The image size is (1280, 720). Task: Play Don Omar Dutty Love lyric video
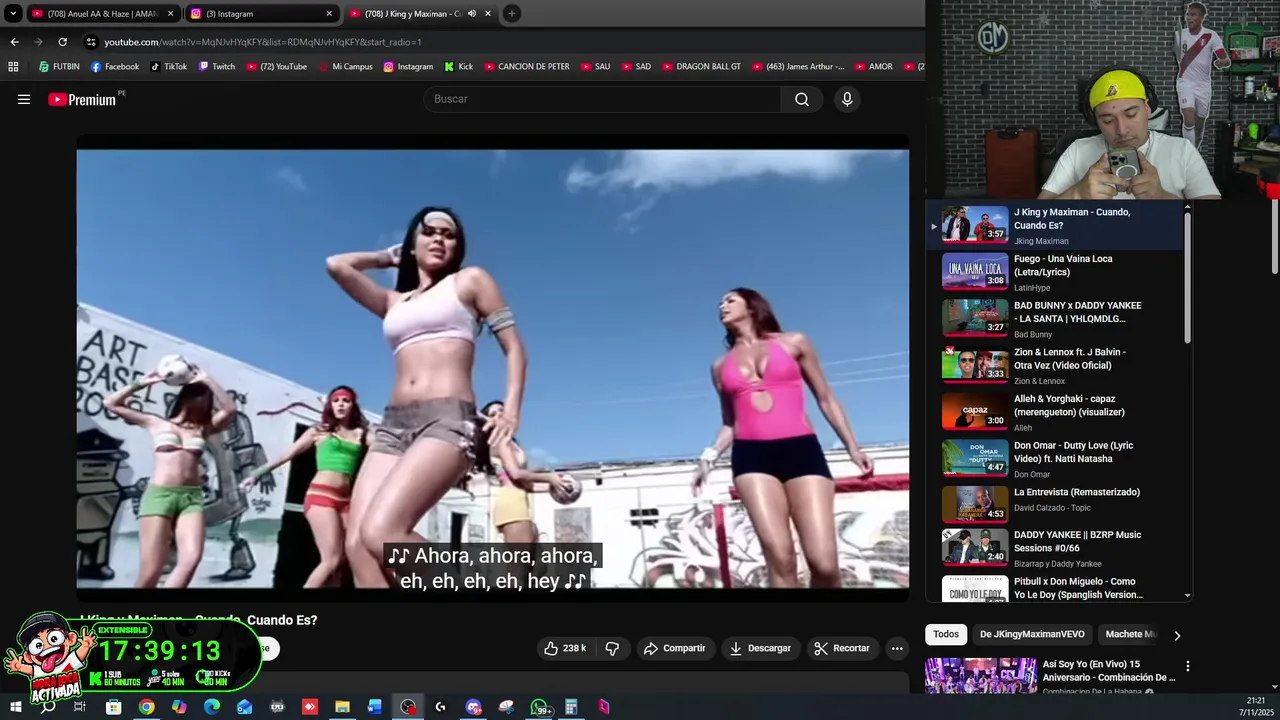point(1055,459)
